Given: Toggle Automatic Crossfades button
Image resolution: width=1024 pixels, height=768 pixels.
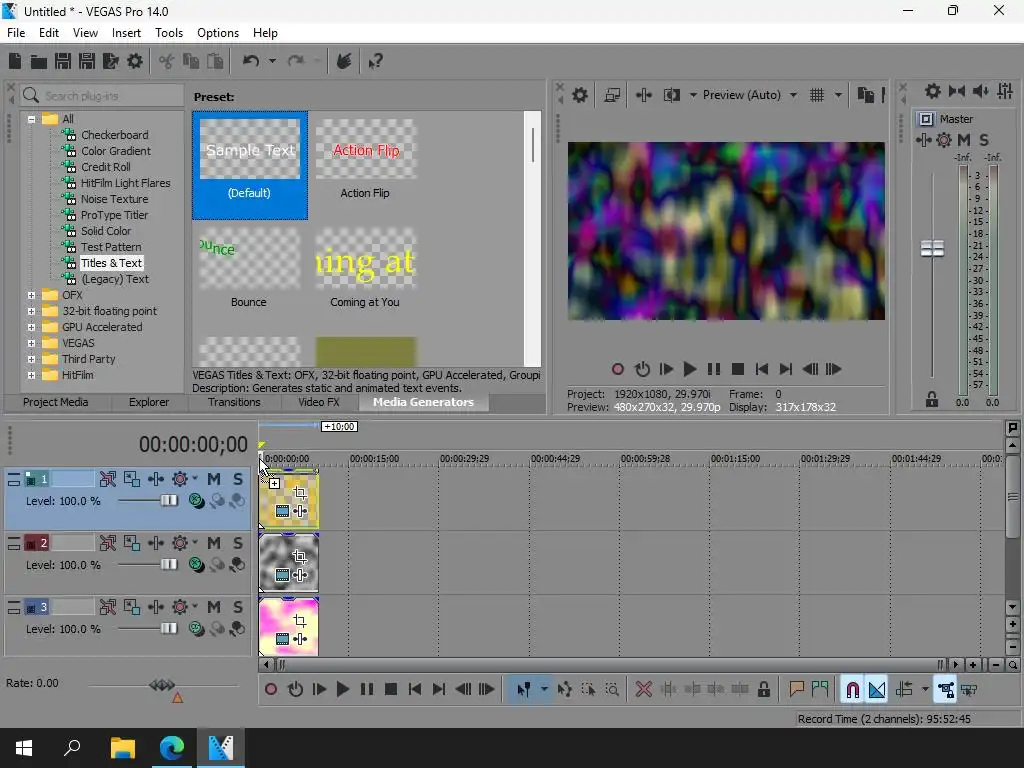Looking at the screenshot, I should [x=877, y=690].
